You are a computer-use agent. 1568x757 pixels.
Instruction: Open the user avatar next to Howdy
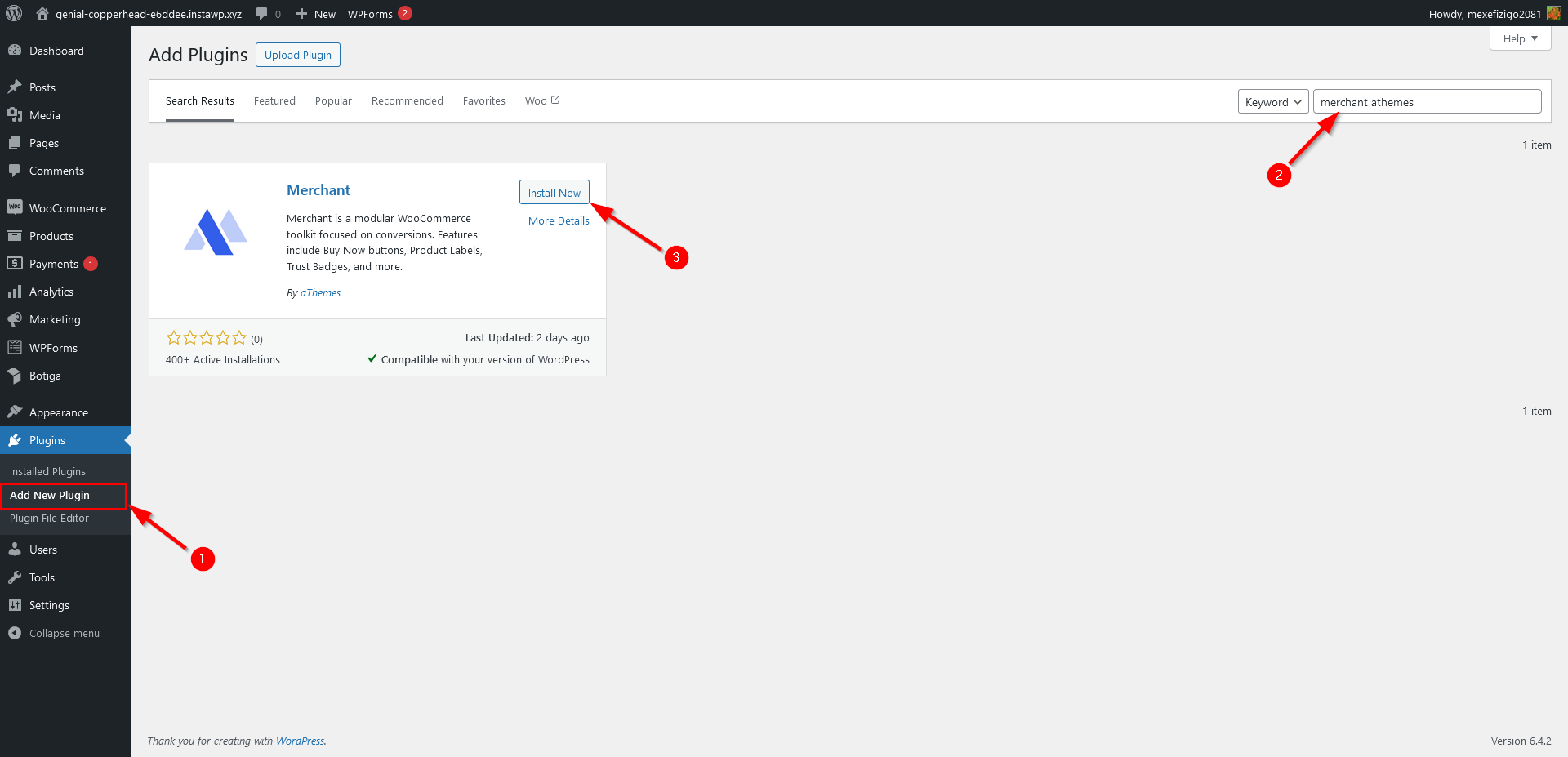point(1553,13)
